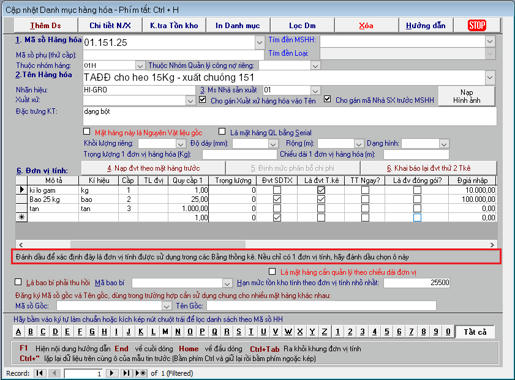Click Hạn mức tồn kho field showing 25500
Viewport: 515px width, 380px height.
(417, 283)
